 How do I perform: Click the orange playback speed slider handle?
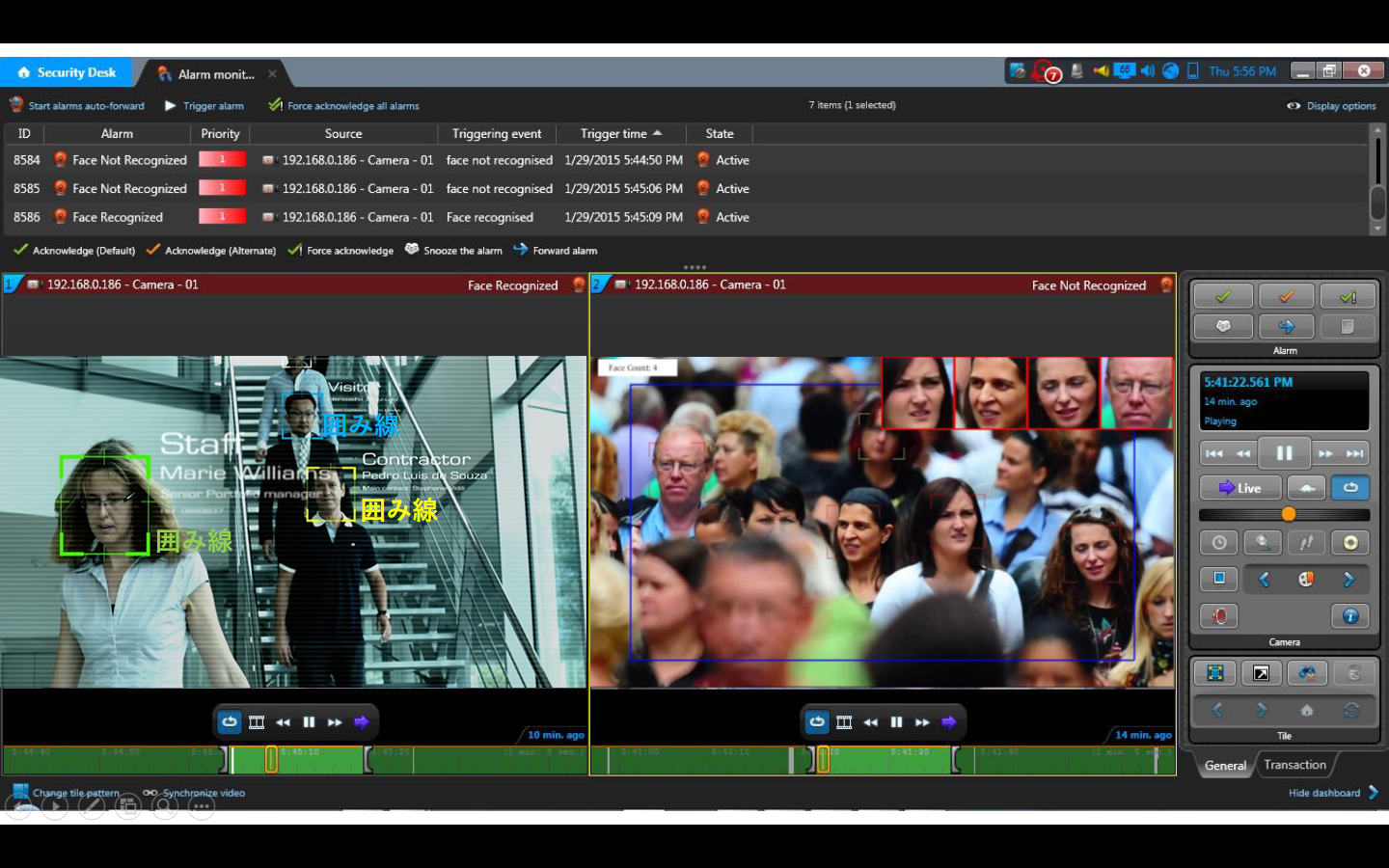pyautogui.click(x=1289, y=514)
